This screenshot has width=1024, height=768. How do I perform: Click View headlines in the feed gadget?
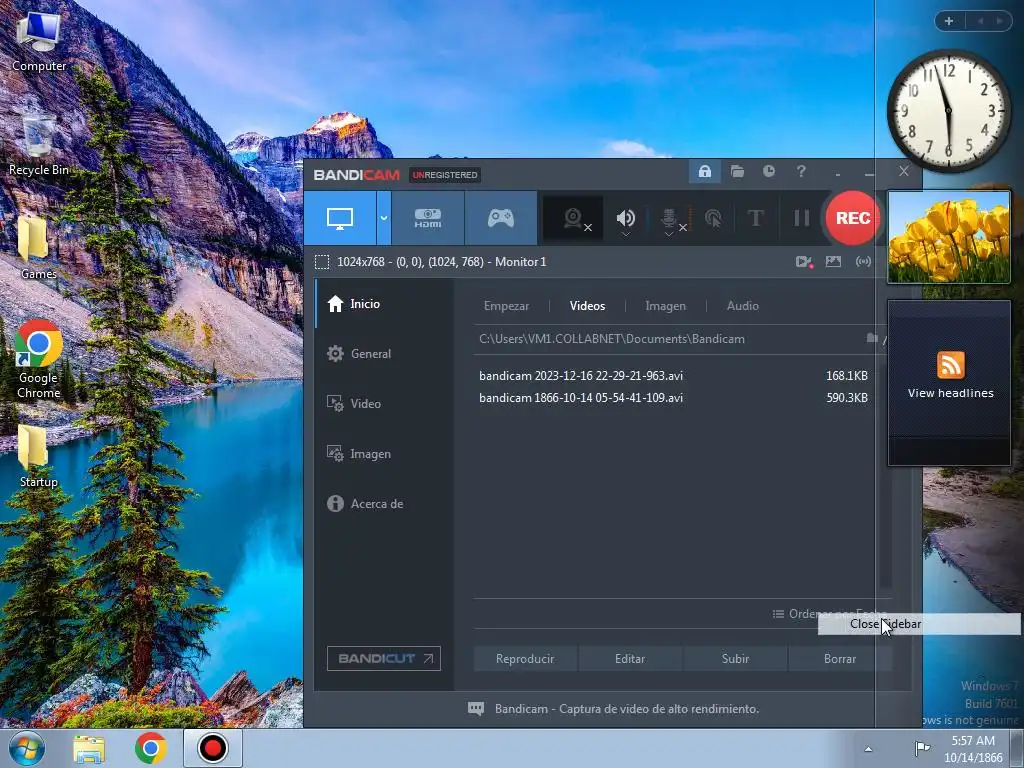coord(951,393)
